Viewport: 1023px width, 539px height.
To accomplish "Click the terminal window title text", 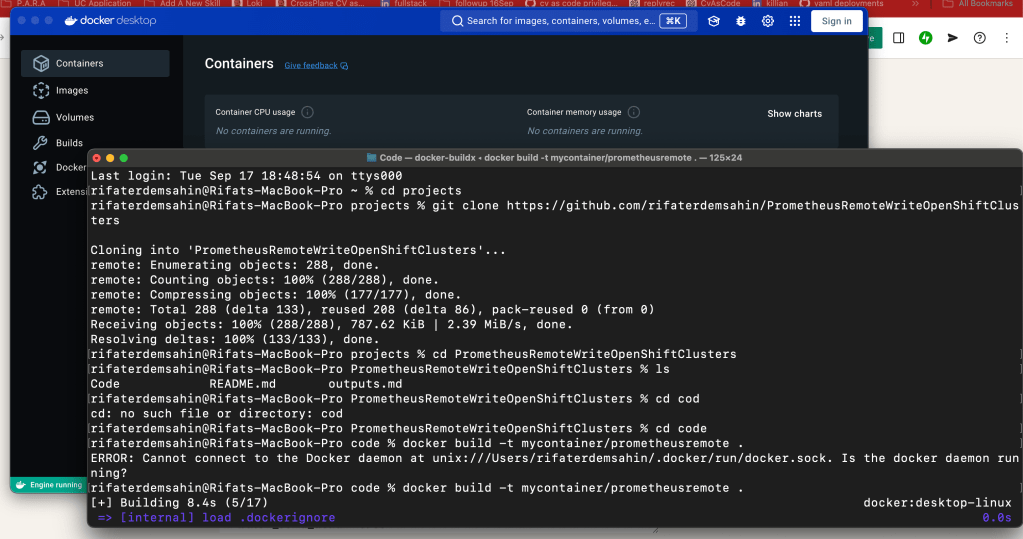I will [560, 158].
